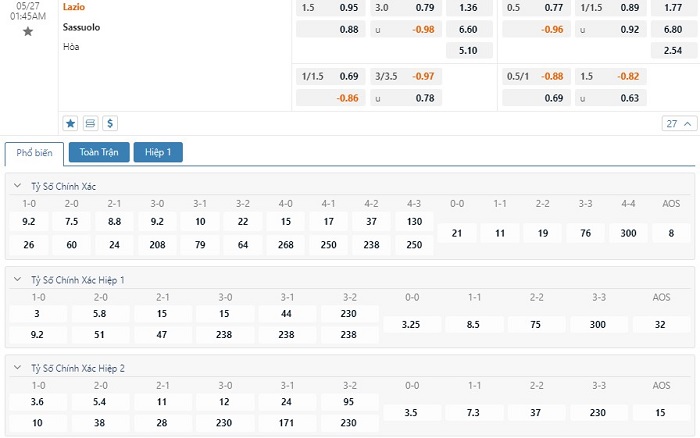The image size is (700, 438).
Task: Switch to Hiệp 1 tab
Action: pos(158,152)
